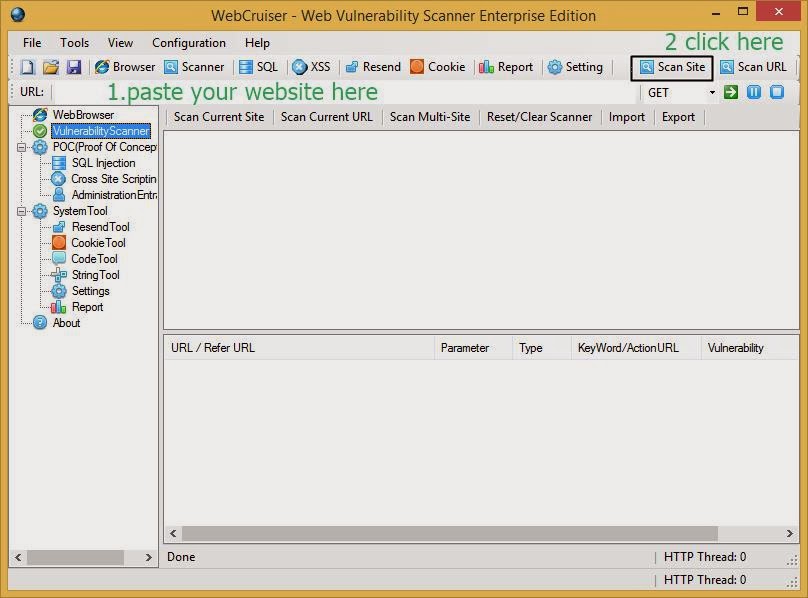The image size is (808, 598).
Task: Click the blue pause icon
Action: coord(754,92)
